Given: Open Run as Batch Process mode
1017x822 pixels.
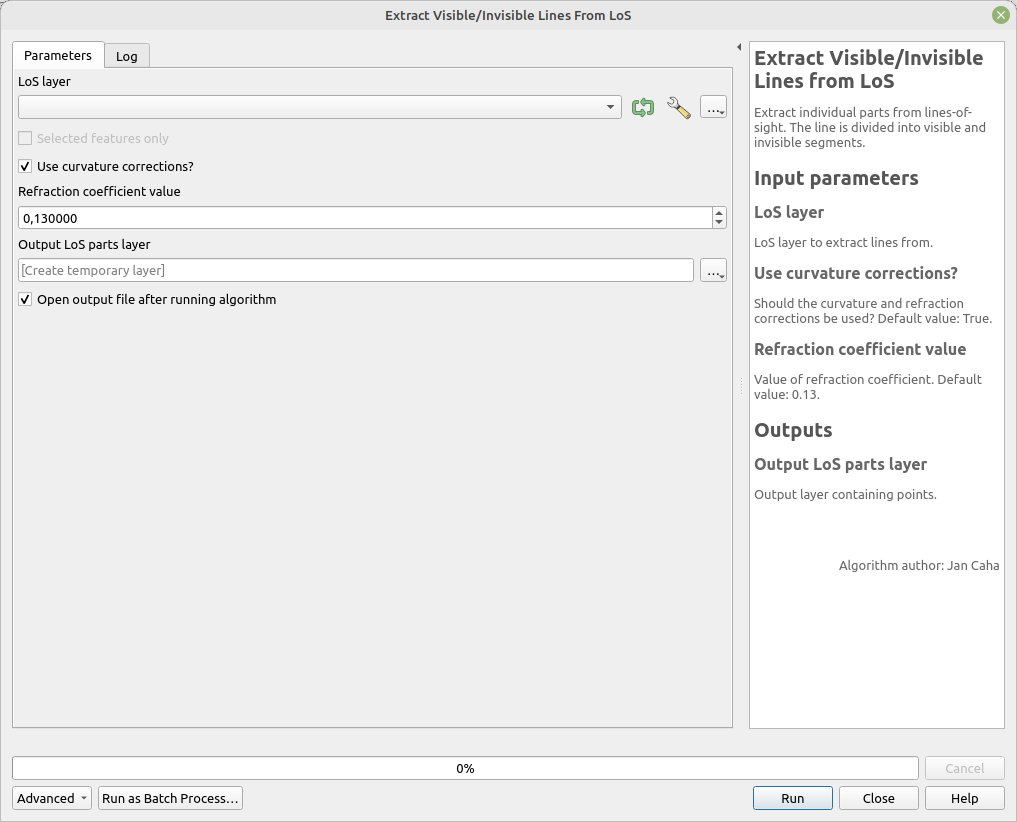Looking at the screenshot, I should point(170,798).
